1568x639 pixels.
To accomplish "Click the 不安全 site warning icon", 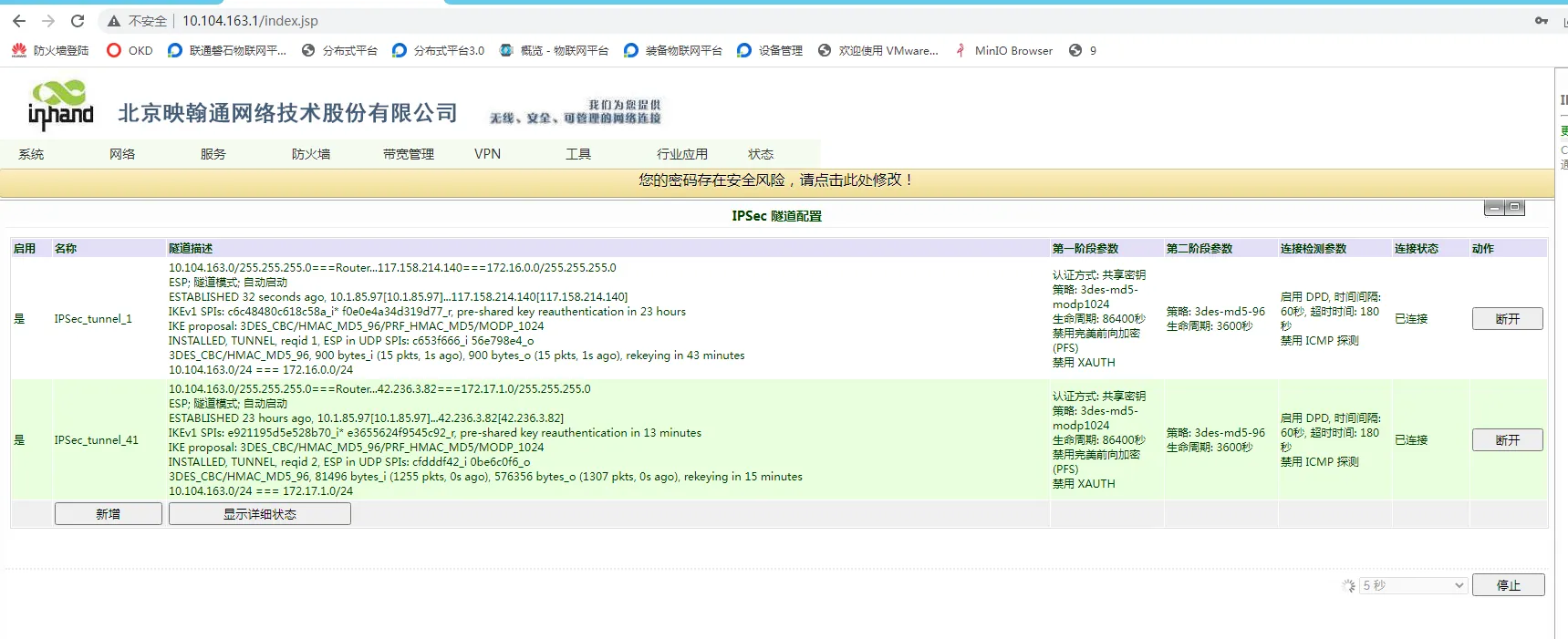I will pos(114,21).
